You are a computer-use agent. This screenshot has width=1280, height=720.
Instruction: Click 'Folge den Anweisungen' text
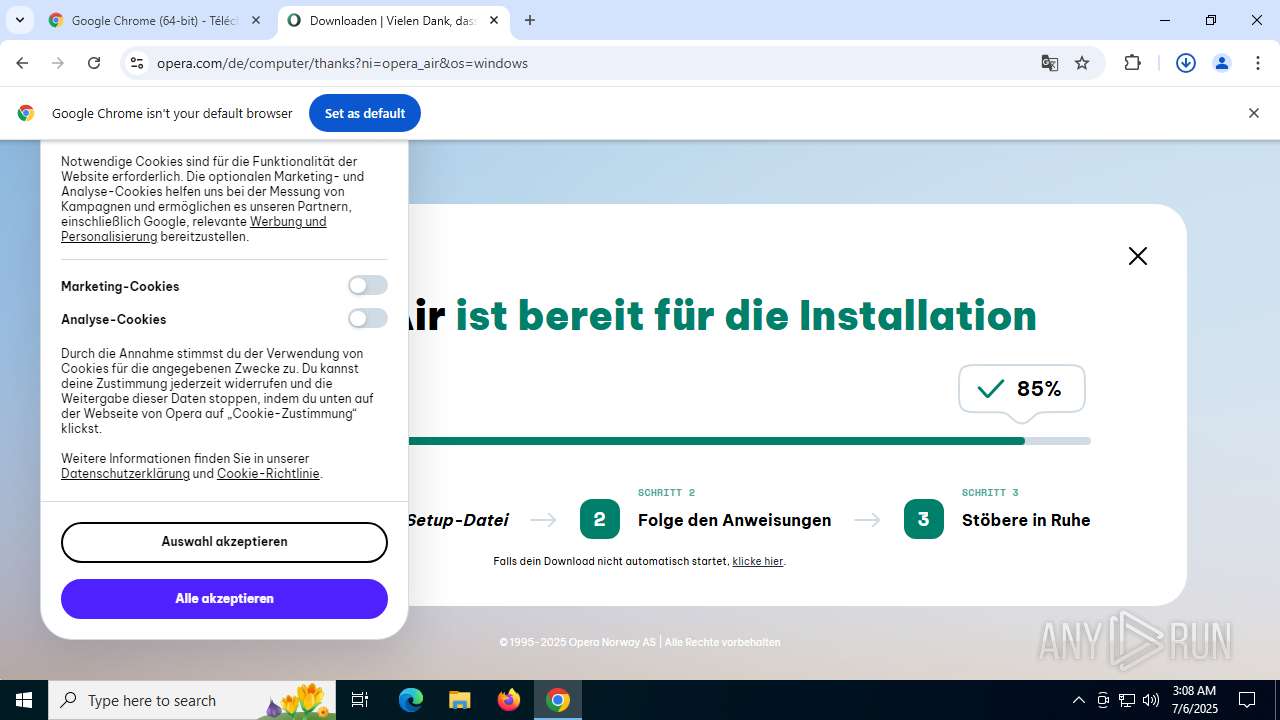pyautogui.click(x=735, y=520)
